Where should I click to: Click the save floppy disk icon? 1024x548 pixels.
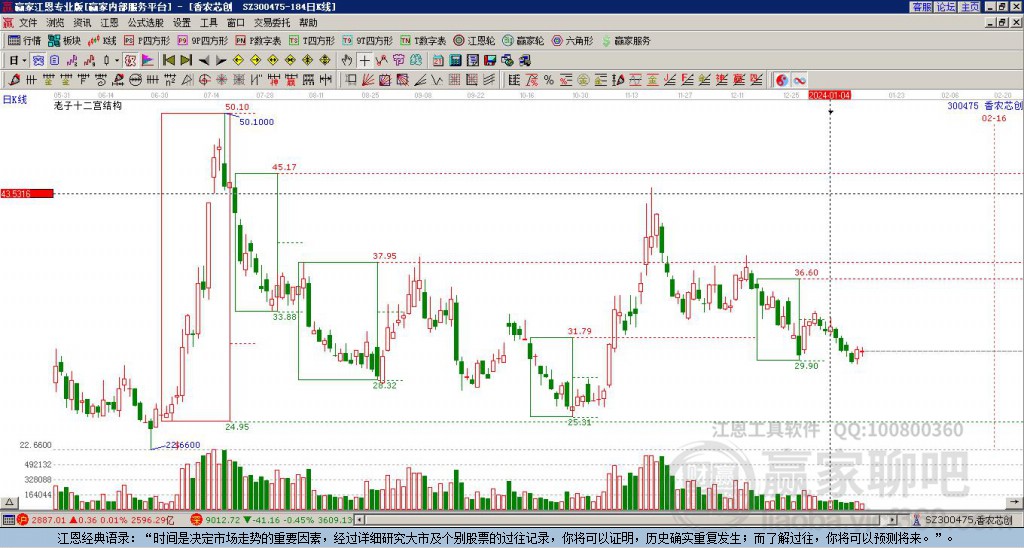point(490,61)
